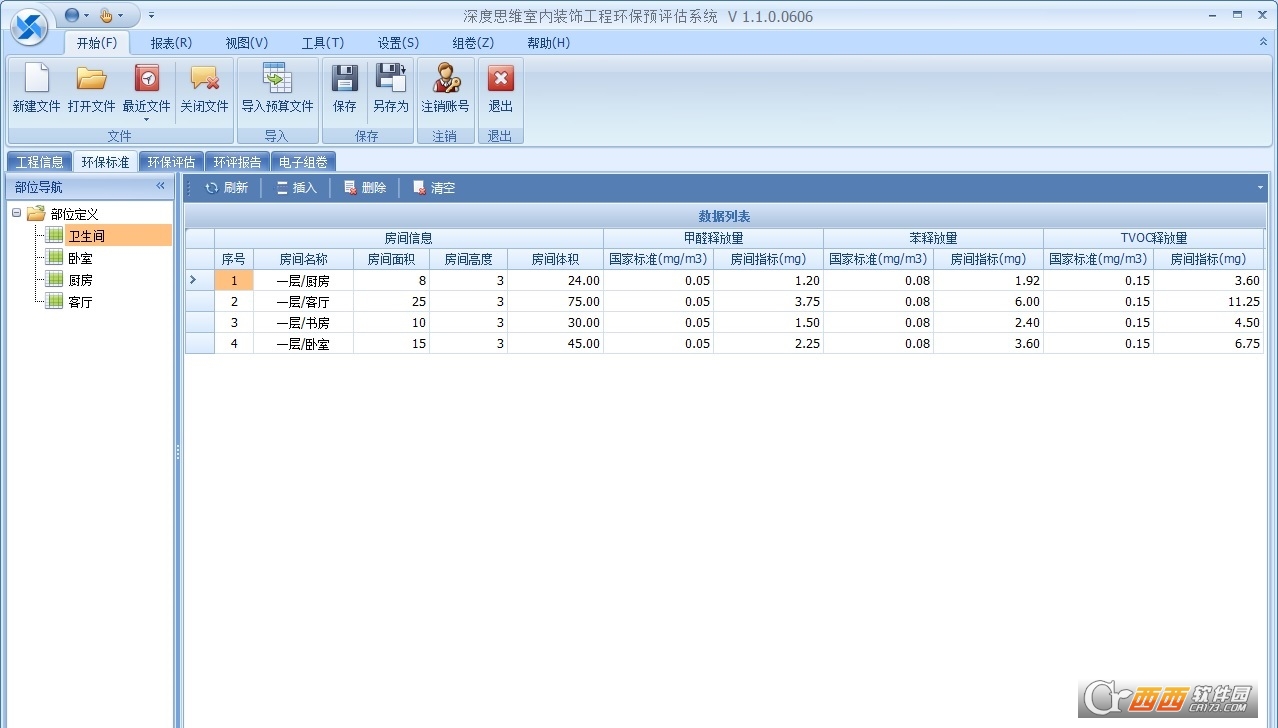The height and width of the screenshot is (728, 1278).
Task: Click the 新建文件 new file icon
Action: pyautogui.click(x=36, y=79)
